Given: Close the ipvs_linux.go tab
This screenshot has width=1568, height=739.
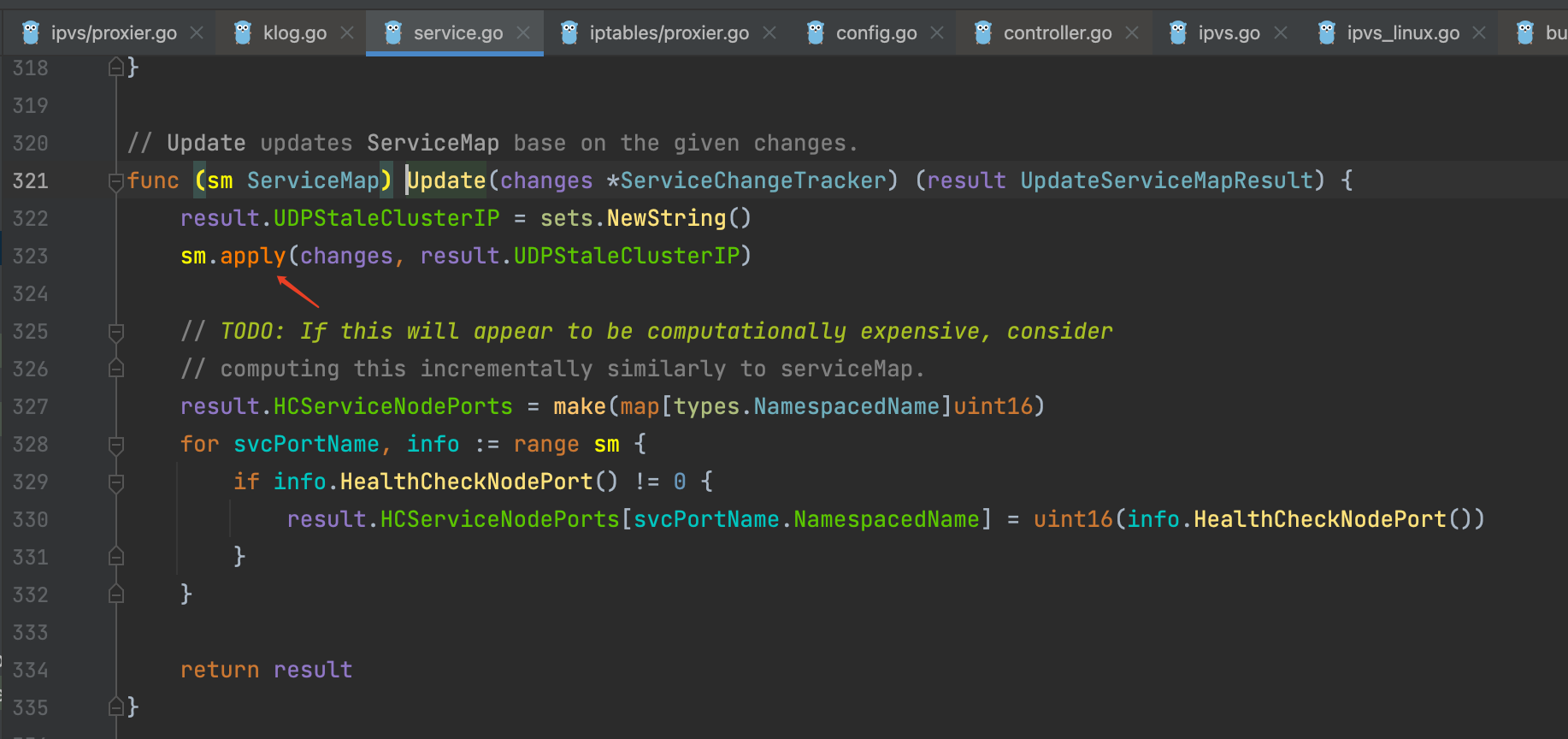Looking at the screenshot, I should pos(1479,33).
